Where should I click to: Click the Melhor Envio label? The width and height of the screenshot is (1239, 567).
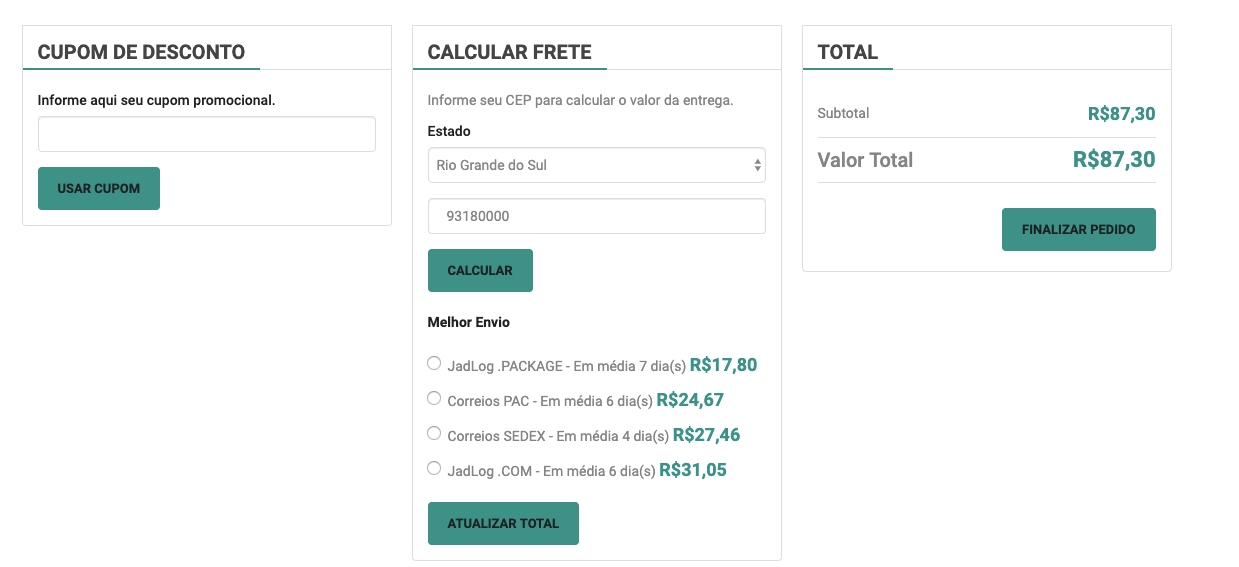[468, 322]
